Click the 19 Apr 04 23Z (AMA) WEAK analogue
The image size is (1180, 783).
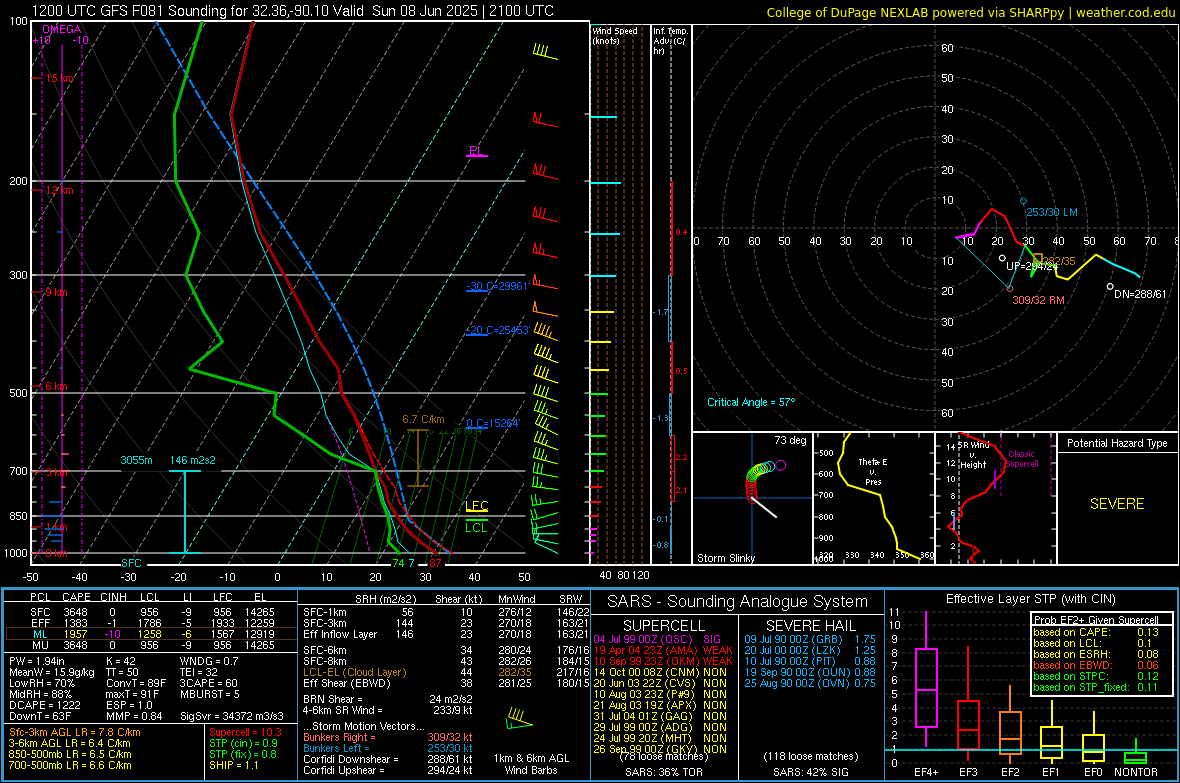point(663,650)
